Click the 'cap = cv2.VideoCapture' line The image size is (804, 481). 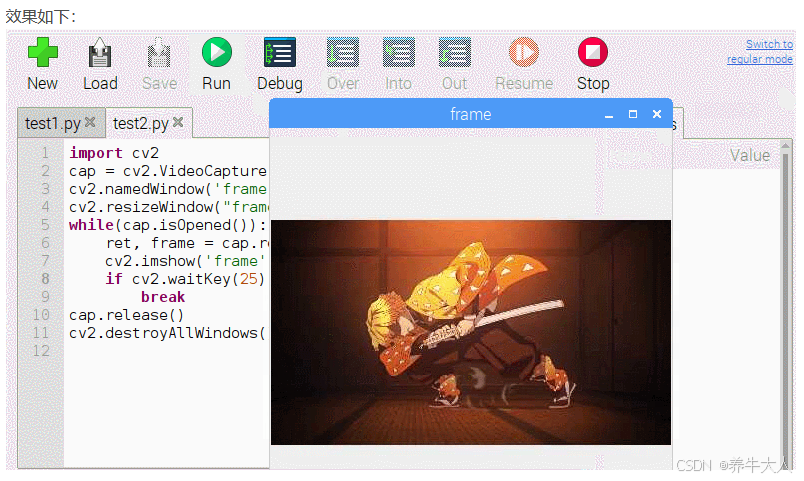pos(168,171)
